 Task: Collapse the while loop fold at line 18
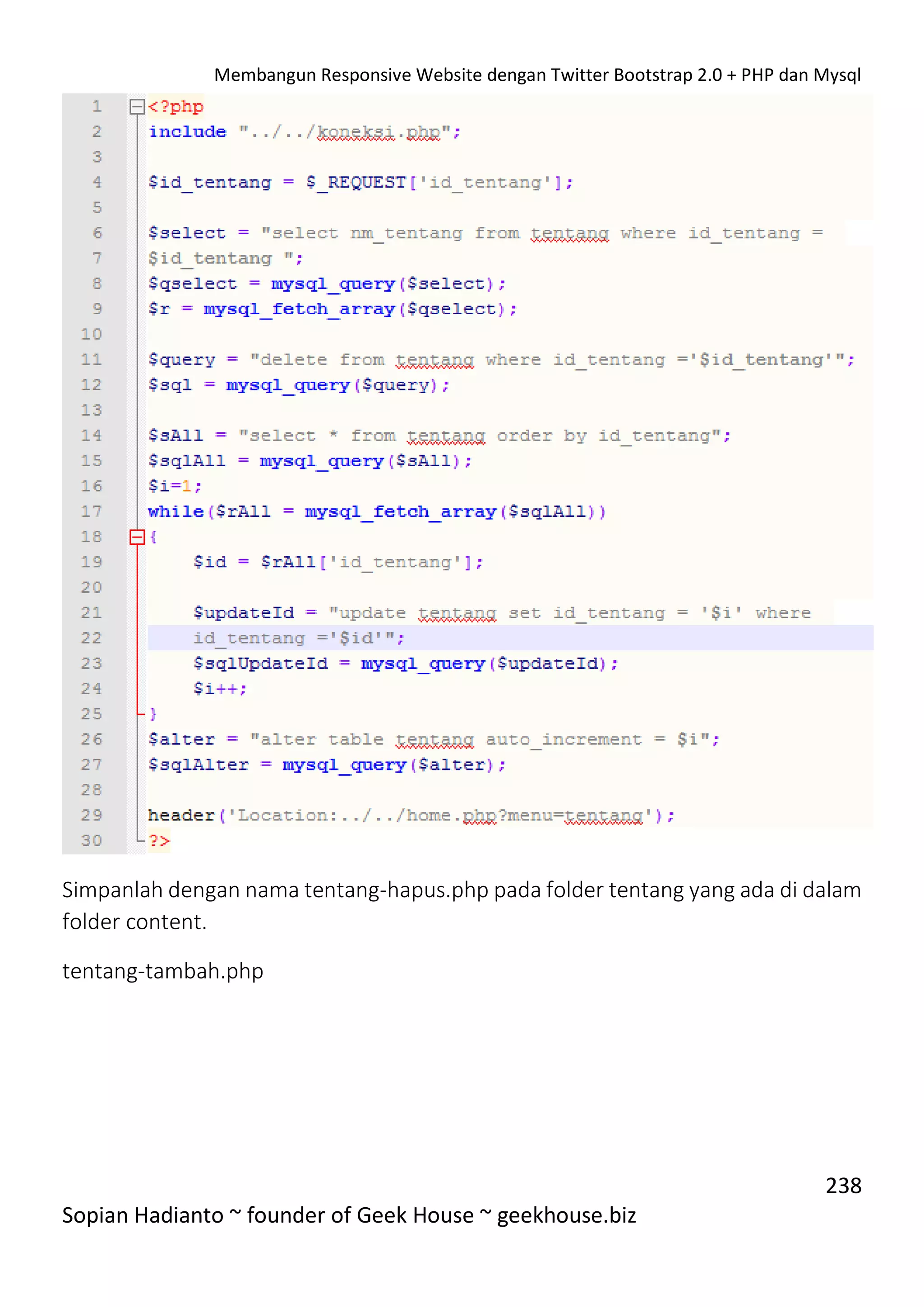(137, 537)
